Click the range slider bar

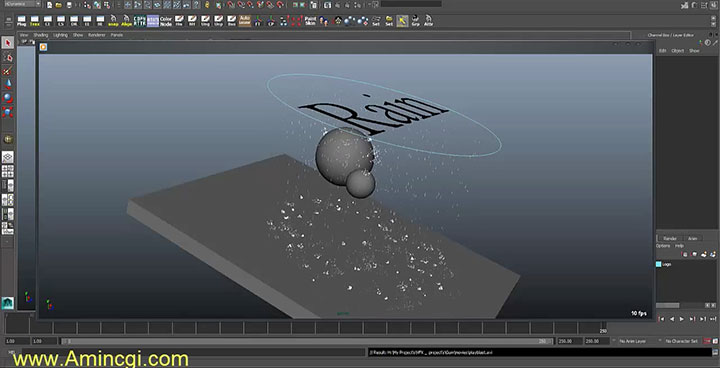[308, 341]
